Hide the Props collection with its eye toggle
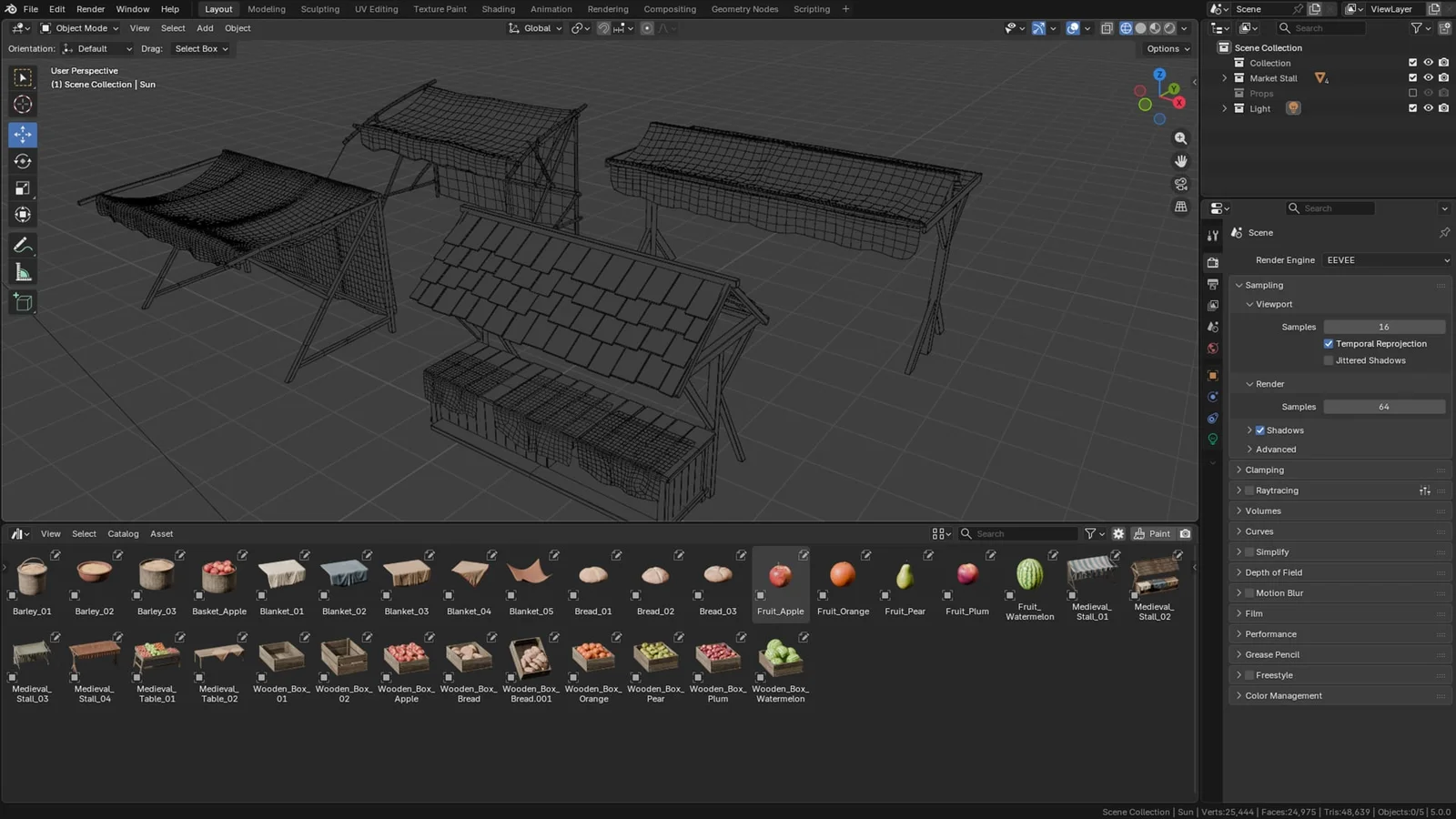Image resolution: width=1456 pixels, height=819 pixels. [1427, 93]
